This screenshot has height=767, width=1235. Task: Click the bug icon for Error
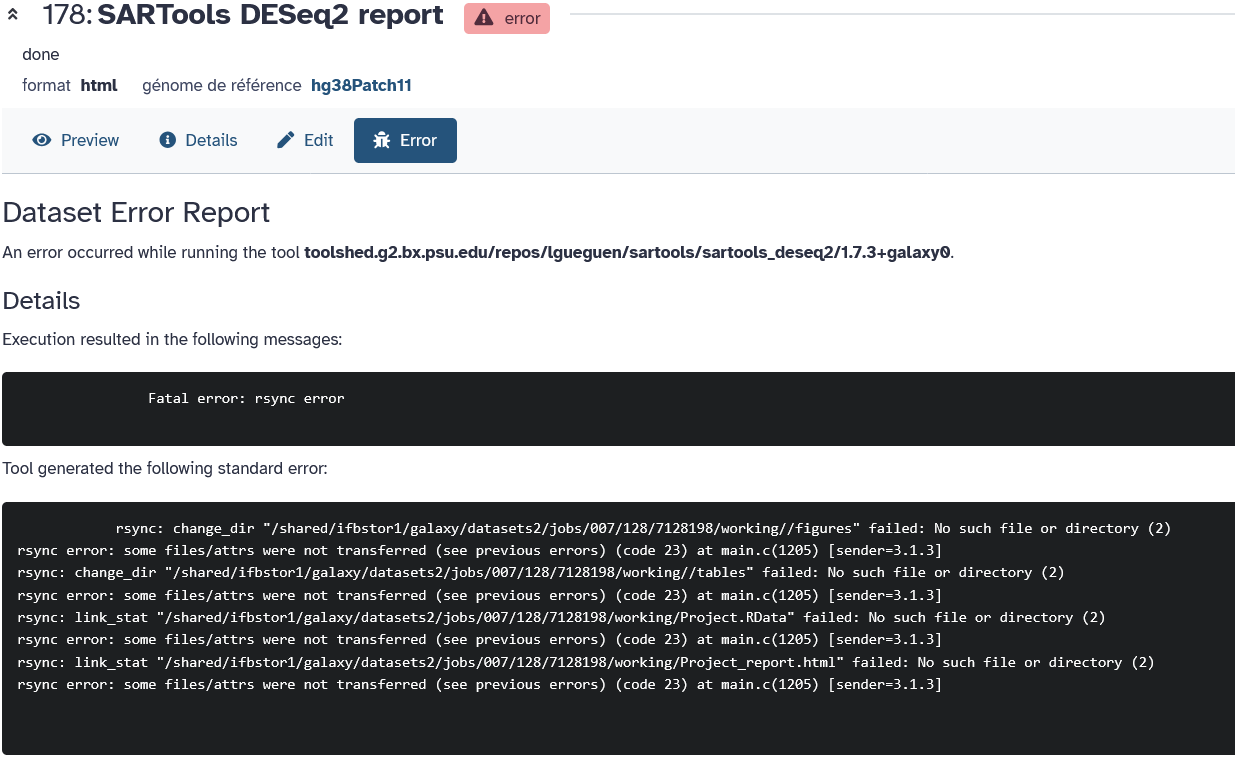point(381,140)
